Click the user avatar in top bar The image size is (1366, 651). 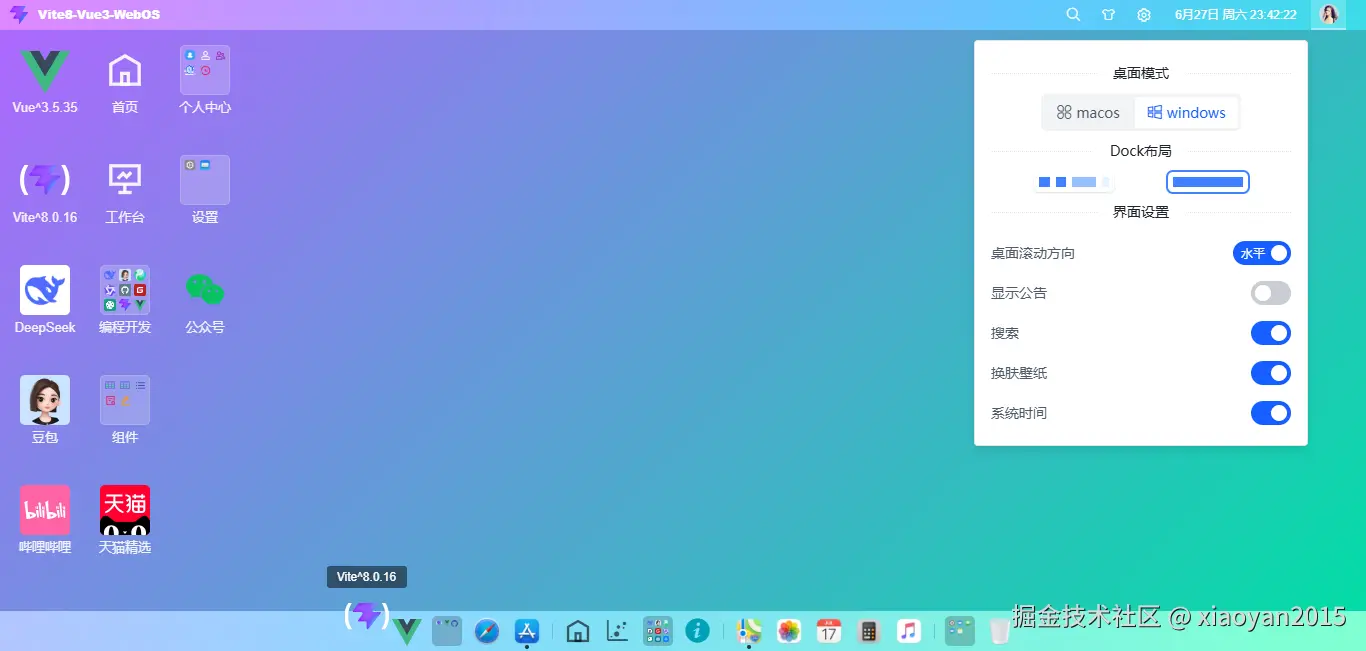1329,15
